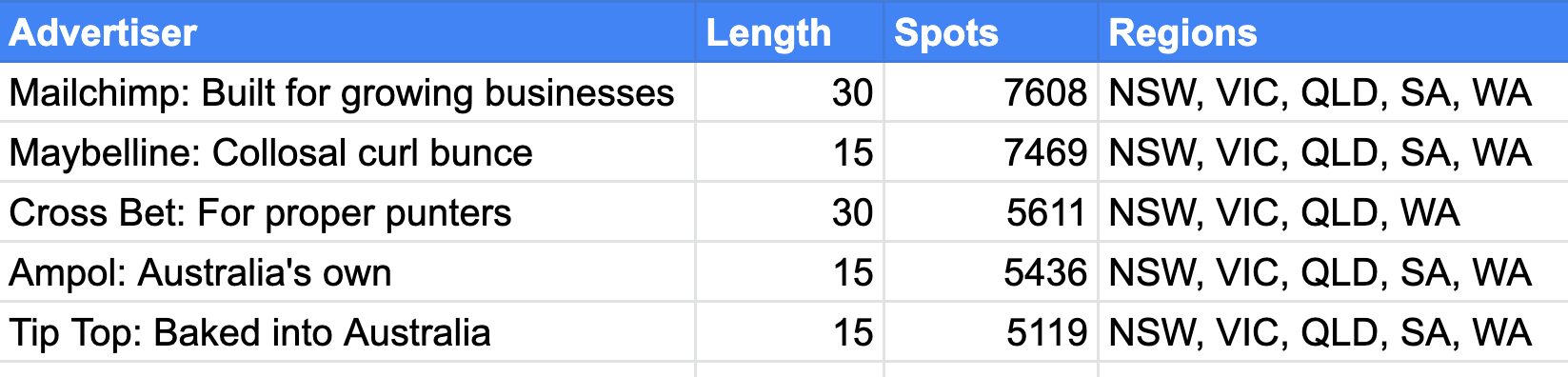Select the spots value 5119
This screenshot has width=1568, height=377.
pos(991,332)
